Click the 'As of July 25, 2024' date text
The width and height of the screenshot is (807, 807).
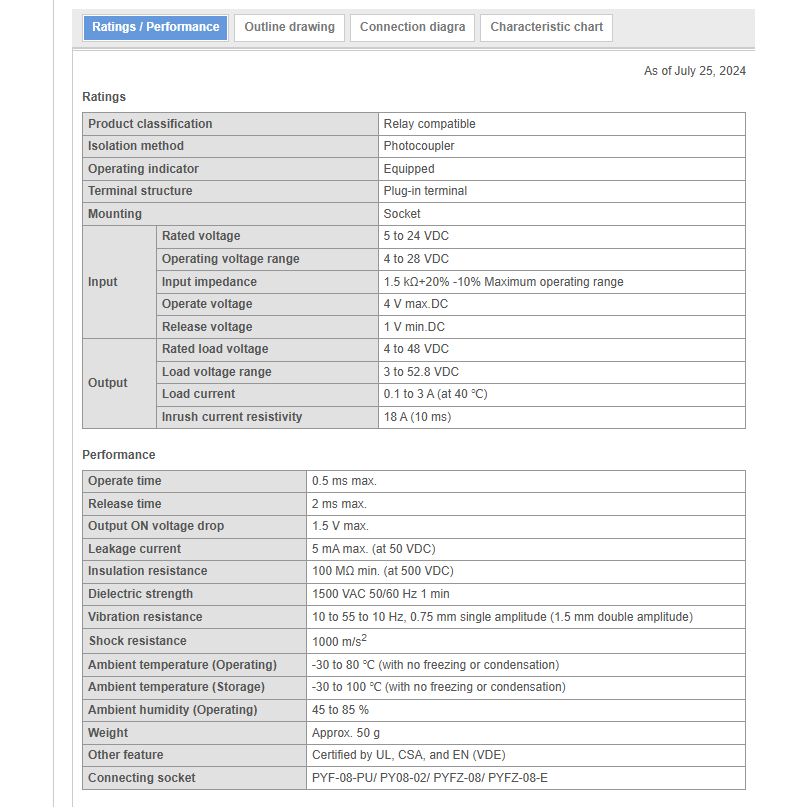[694, 71]
